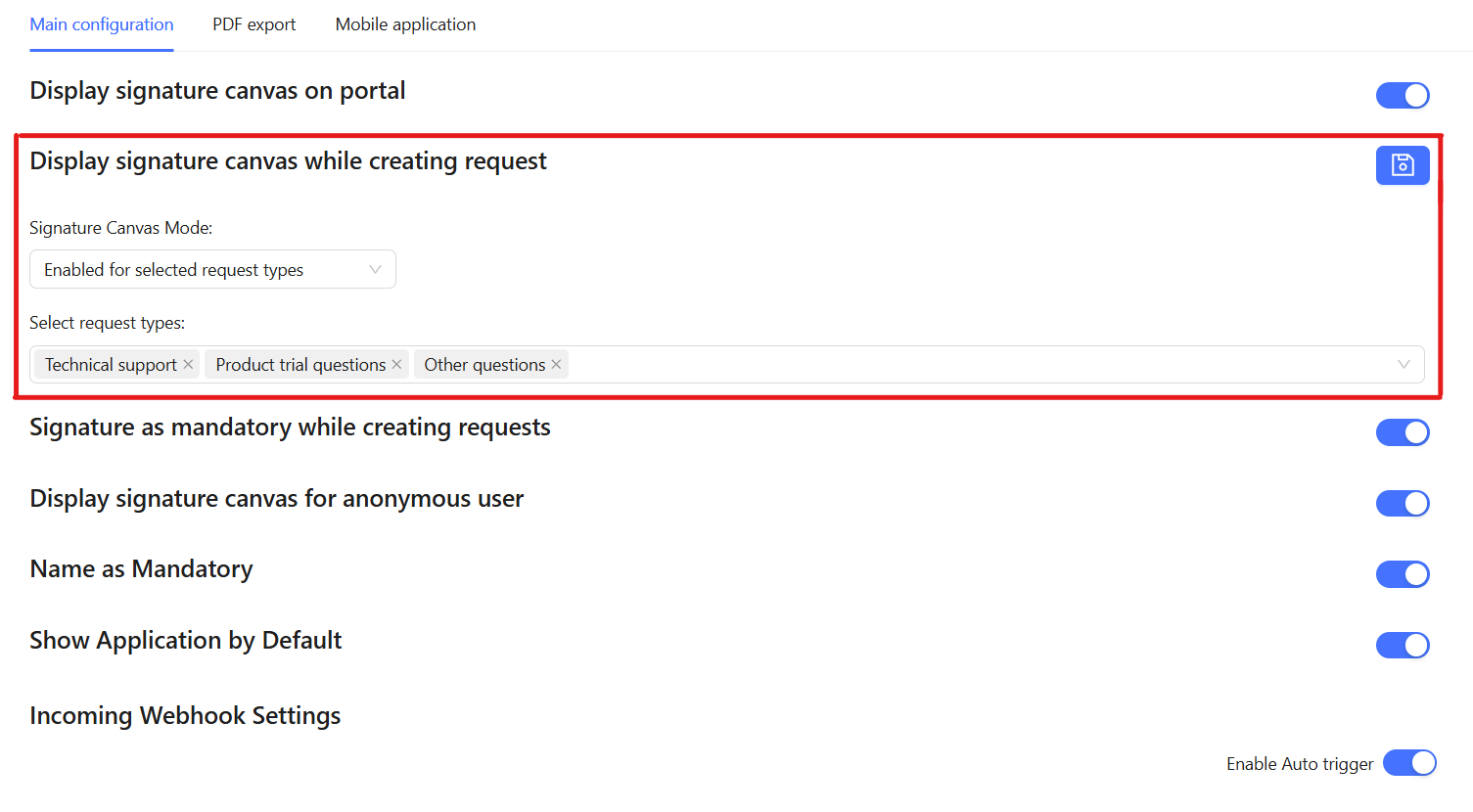Image resolution: width=1473 pixels, height=812 pixels.
Task: Remove the Product trial questions tag
Action: (396, 365)
